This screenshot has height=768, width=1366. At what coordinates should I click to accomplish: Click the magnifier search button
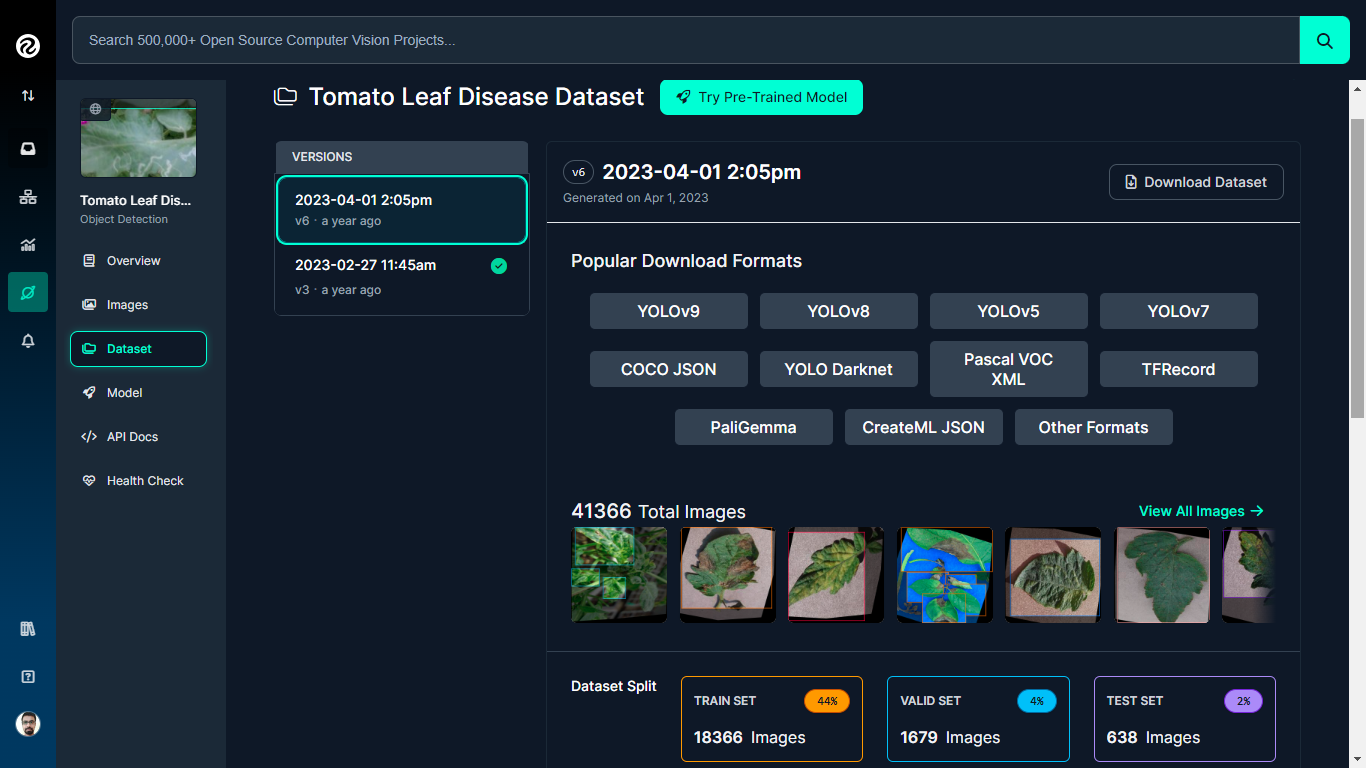[x=1324, y=40]
